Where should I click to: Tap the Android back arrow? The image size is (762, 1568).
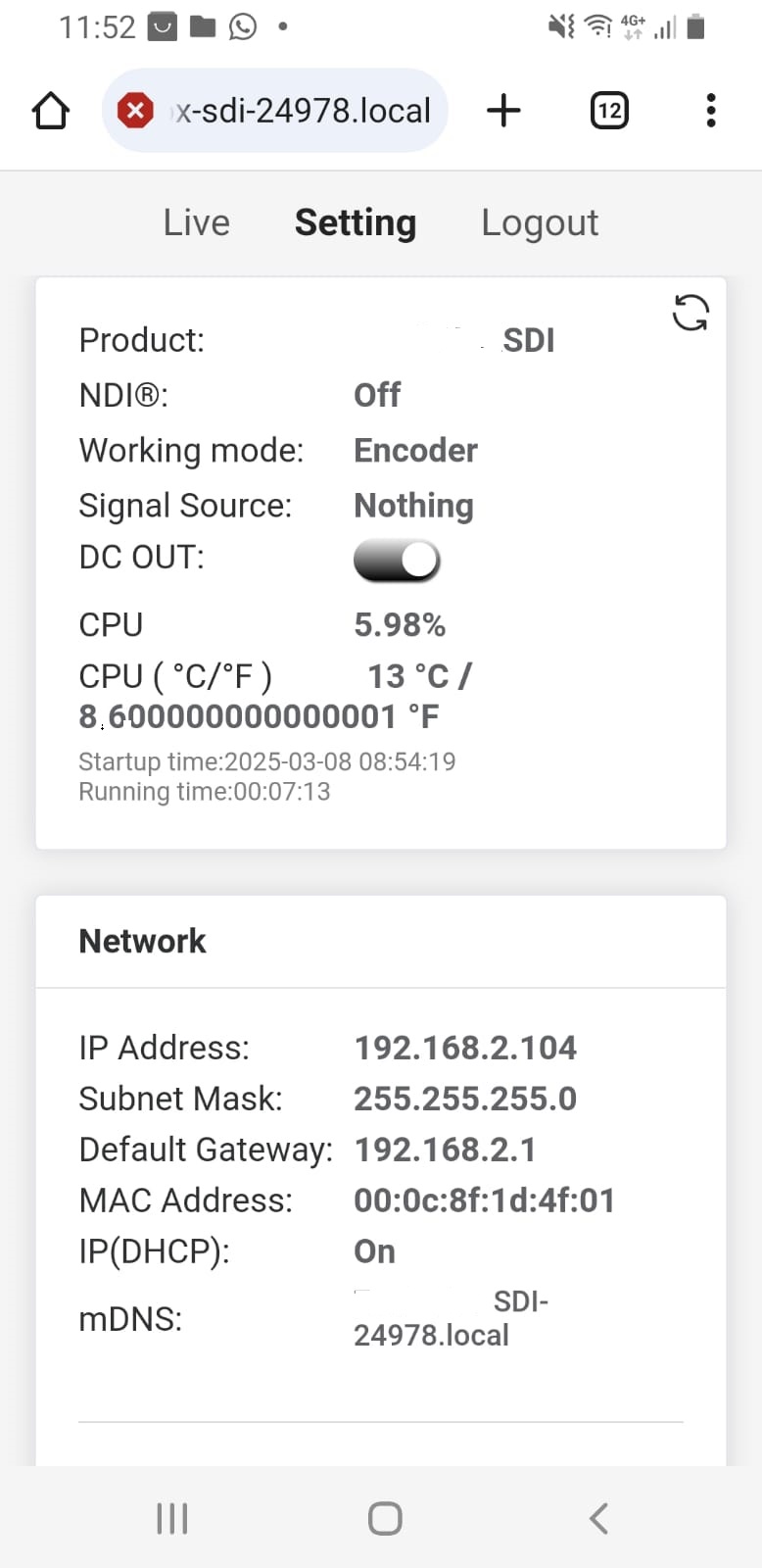pyautogui.click(x=598, y=1518)
